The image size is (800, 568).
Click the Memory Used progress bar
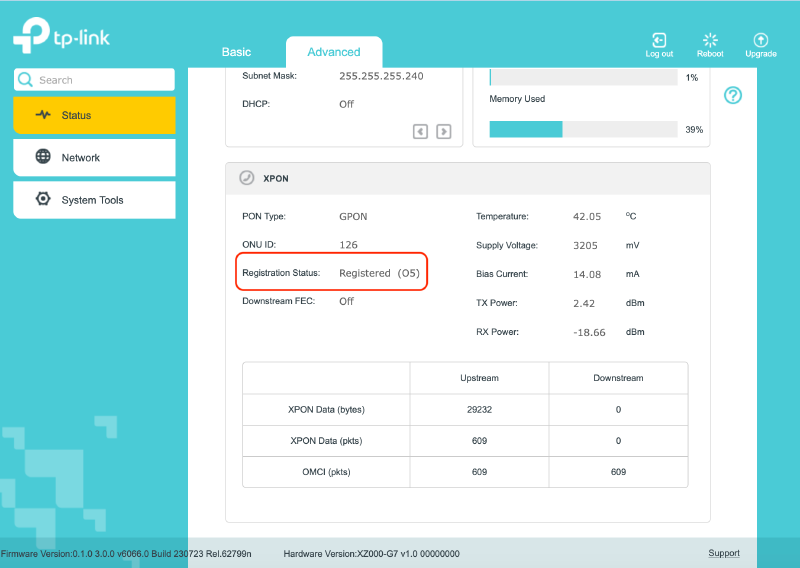[x=583, y=129]
